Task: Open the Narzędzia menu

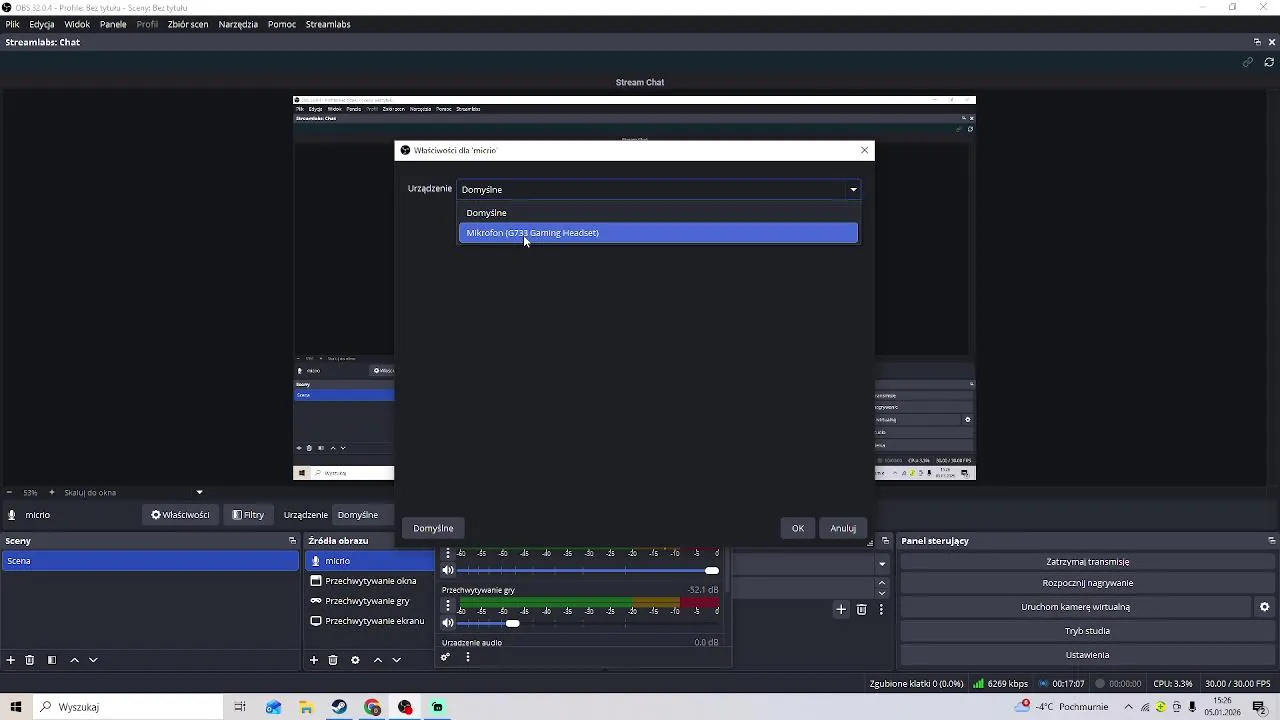Action: (238, 24)
